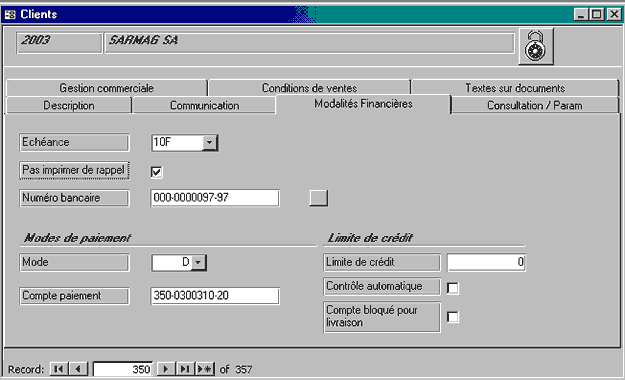Click the Echéance label button
Screen dimensions: 625x380
pyautogui.click(x=75, y=142)
